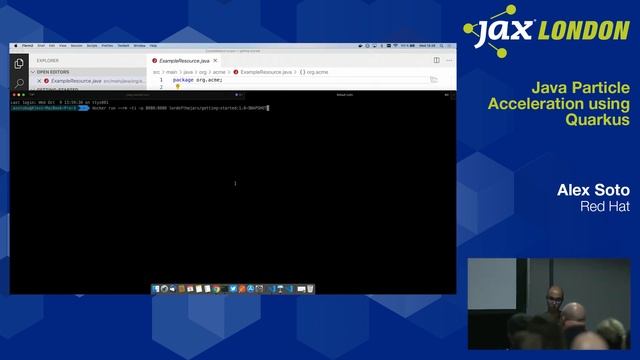Click the 'main' breadcrumb segment
The width and height of the screenshot is (640, 360).
click(171, 72)
